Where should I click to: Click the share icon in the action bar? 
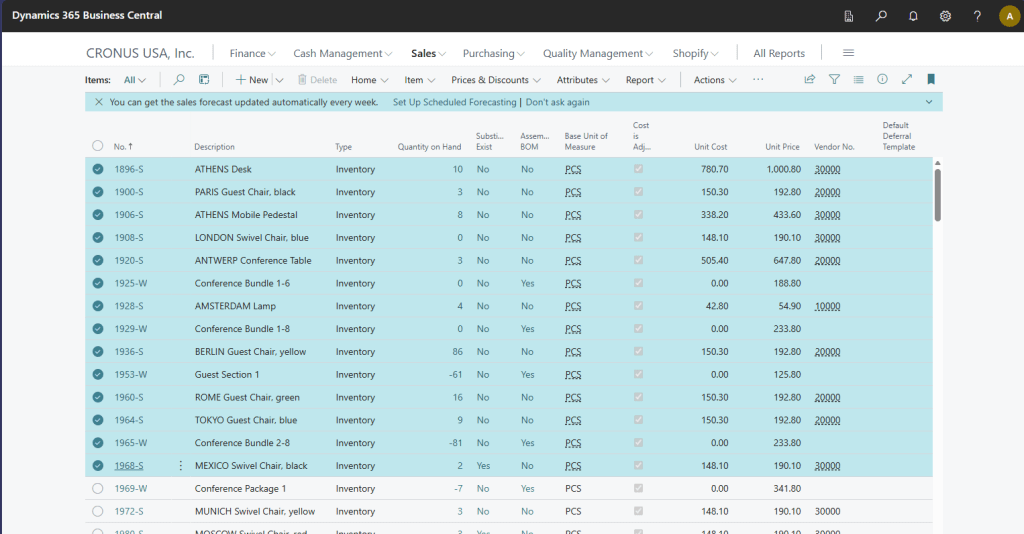(810, 80)
